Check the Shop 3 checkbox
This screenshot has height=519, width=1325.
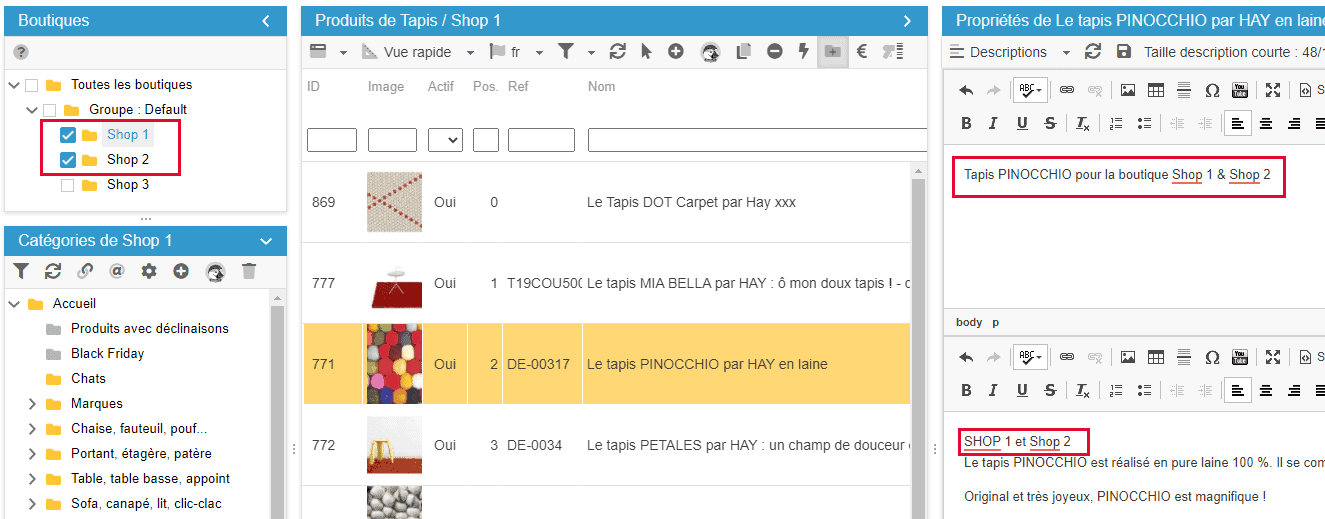pos(68,185)
